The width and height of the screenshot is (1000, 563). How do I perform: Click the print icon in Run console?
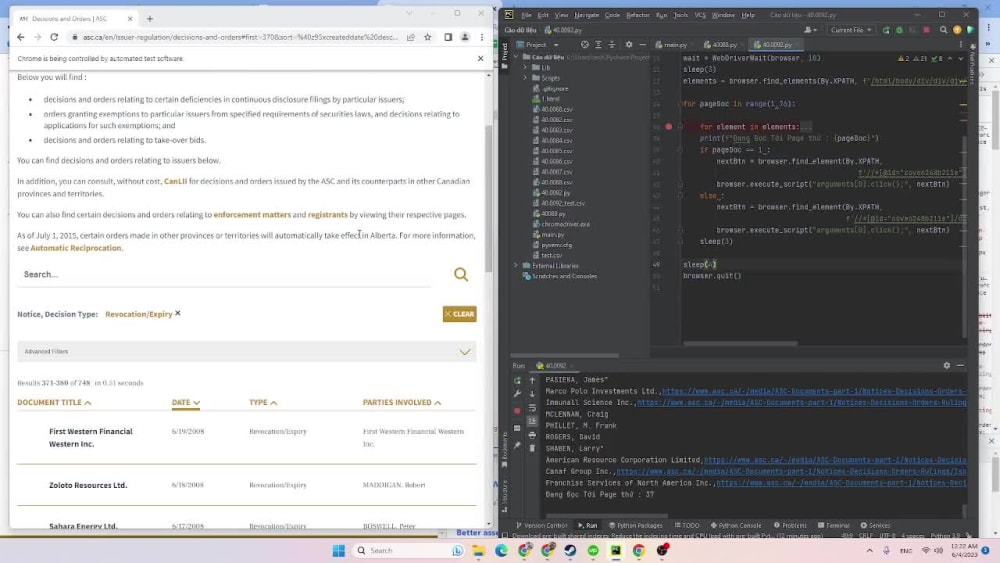[x=533, y=435]
